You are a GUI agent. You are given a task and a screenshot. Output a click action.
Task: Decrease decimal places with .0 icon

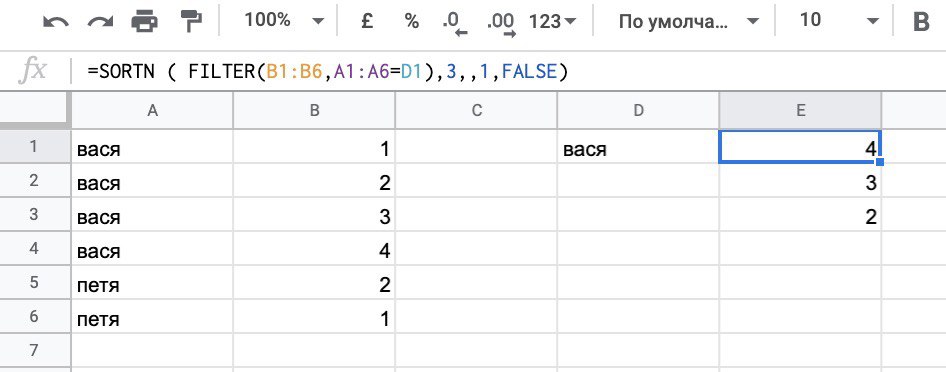[x=455, y=24]
